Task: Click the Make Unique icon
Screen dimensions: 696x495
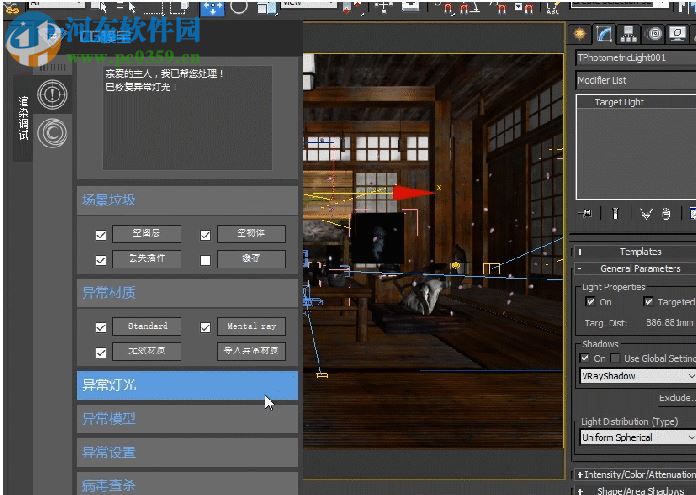Action: 646,214
